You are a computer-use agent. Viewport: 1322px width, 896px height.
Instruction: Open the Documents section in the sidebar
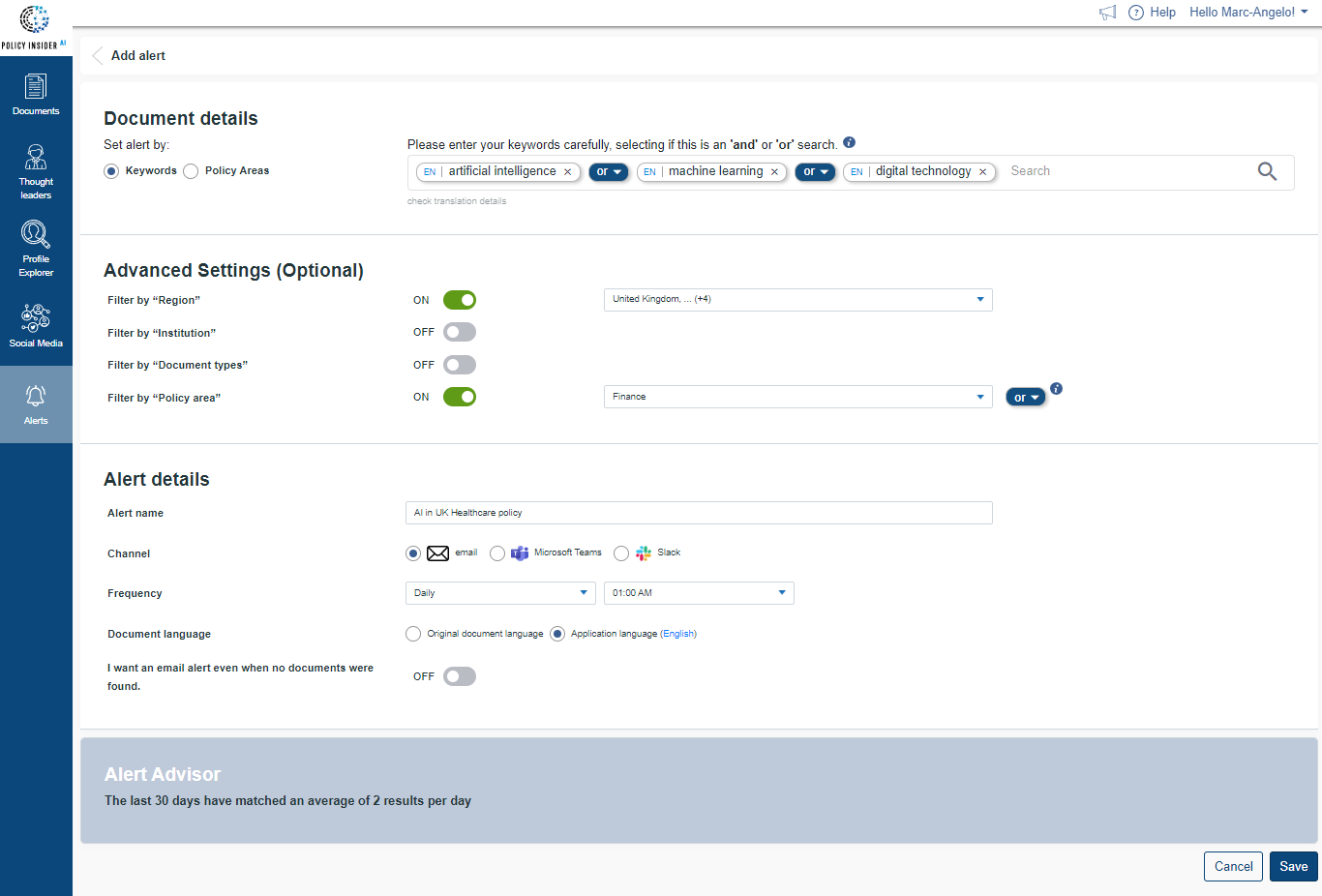36,94
